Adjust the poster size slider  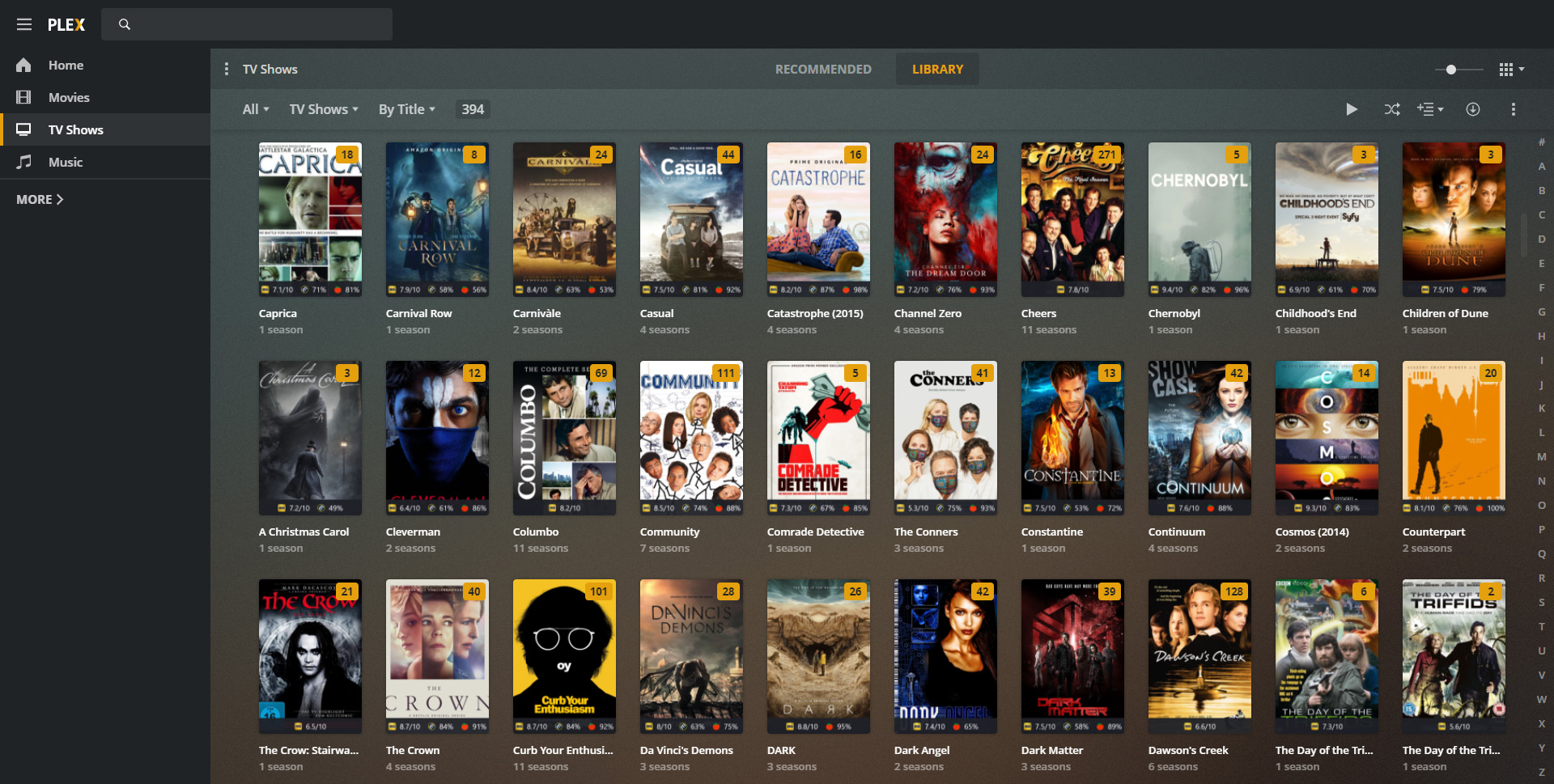tap(1451, 70)
